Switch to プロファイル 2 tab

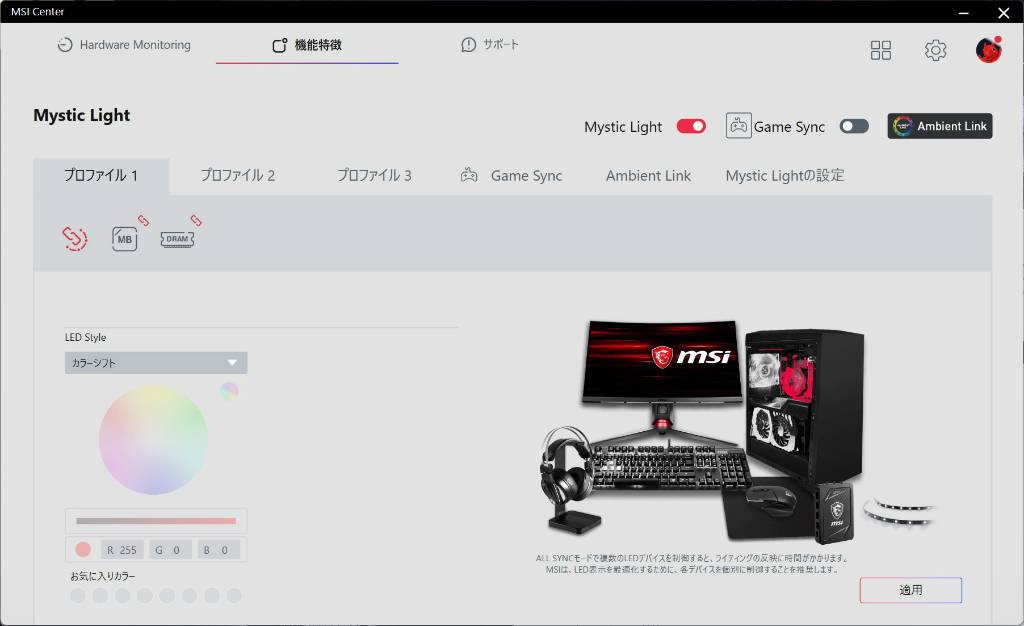click(x=238, y=176)
